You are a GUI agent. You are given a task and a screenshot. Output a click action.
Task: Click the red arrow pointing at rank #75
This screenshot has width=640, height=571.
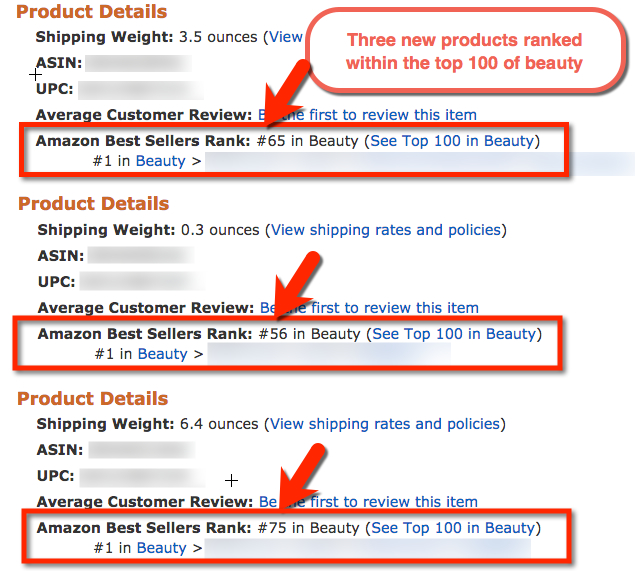coord(296,480)
